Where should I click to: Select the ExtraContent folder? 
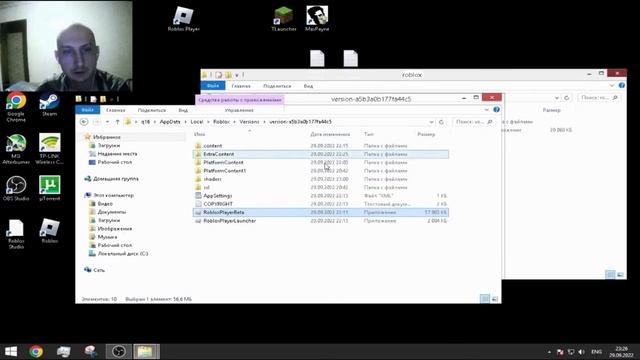point(321,154)
